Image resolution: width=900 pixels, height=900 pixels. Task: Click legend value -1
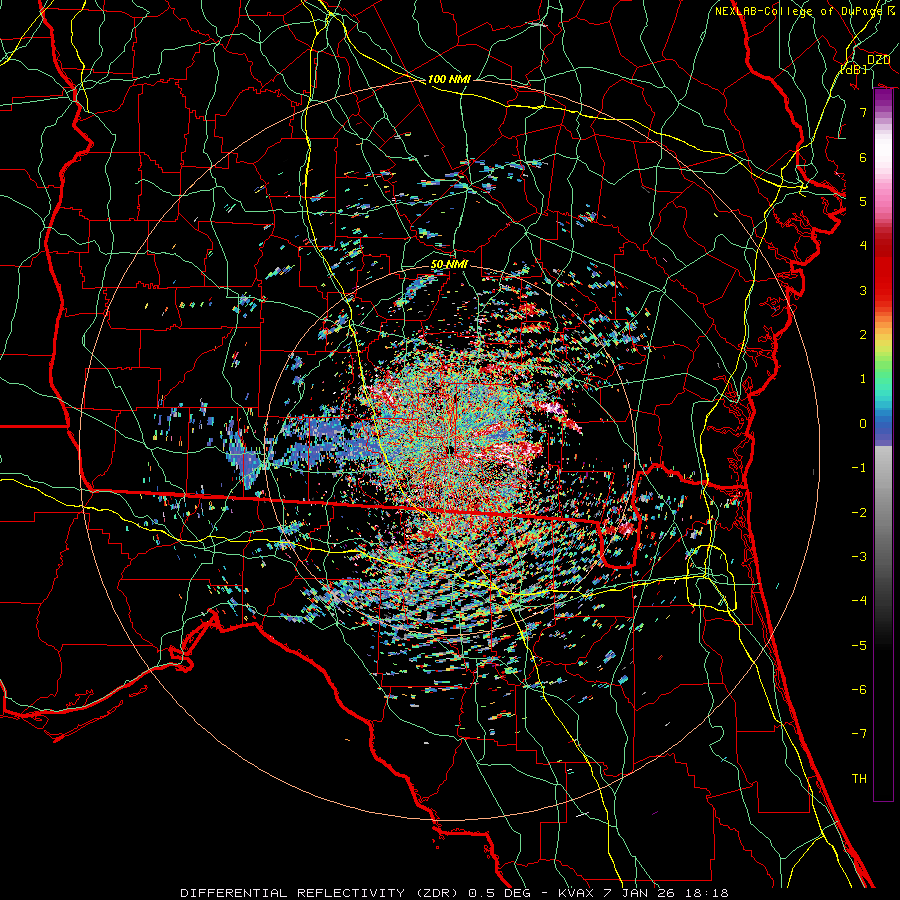(859, 468)
